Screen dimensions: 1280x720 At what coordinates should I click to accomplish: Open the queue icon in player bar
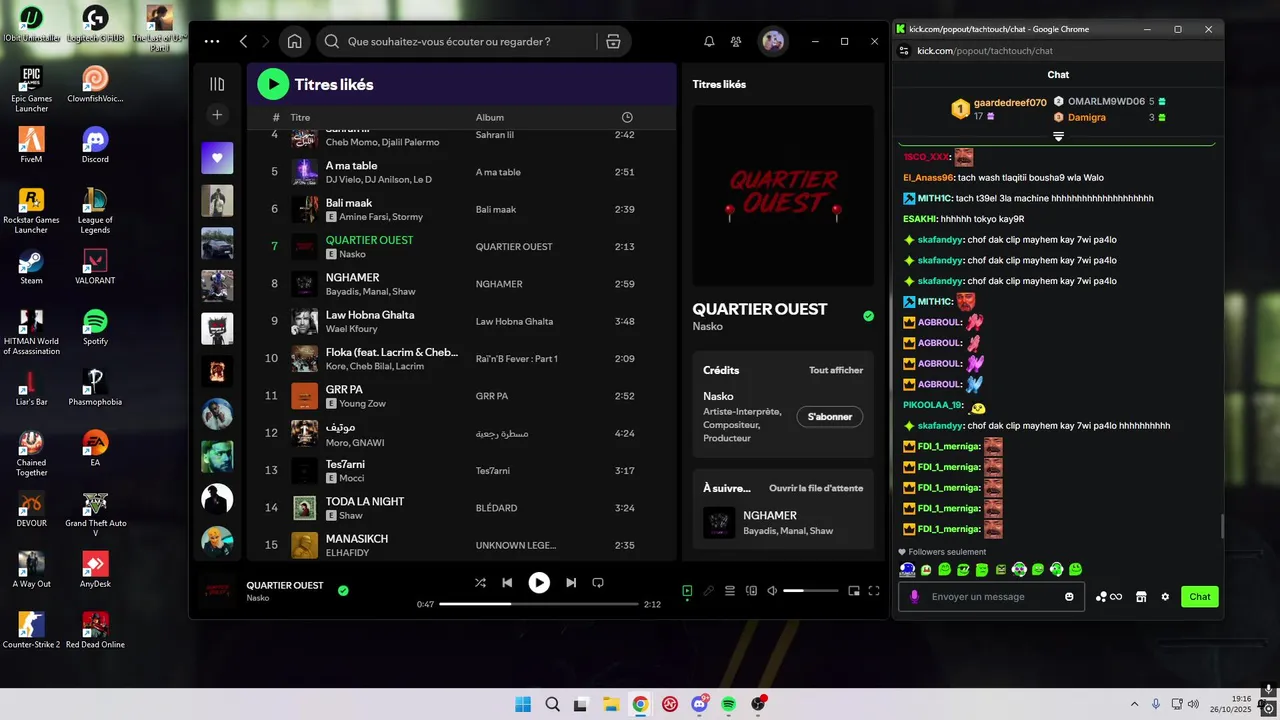[x=730, y=591]
